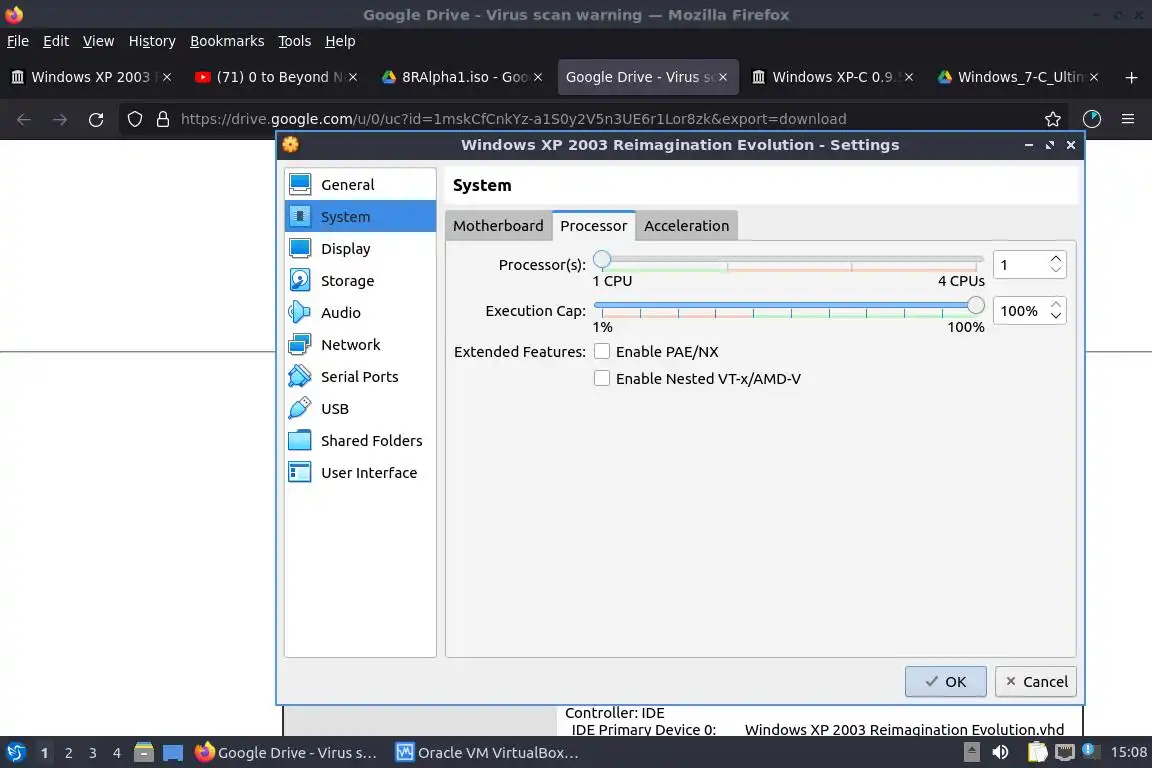Close the Windows XP 2003 browser tab
The width and height of the screenshot is (1152, 768).
coord(167,77)
